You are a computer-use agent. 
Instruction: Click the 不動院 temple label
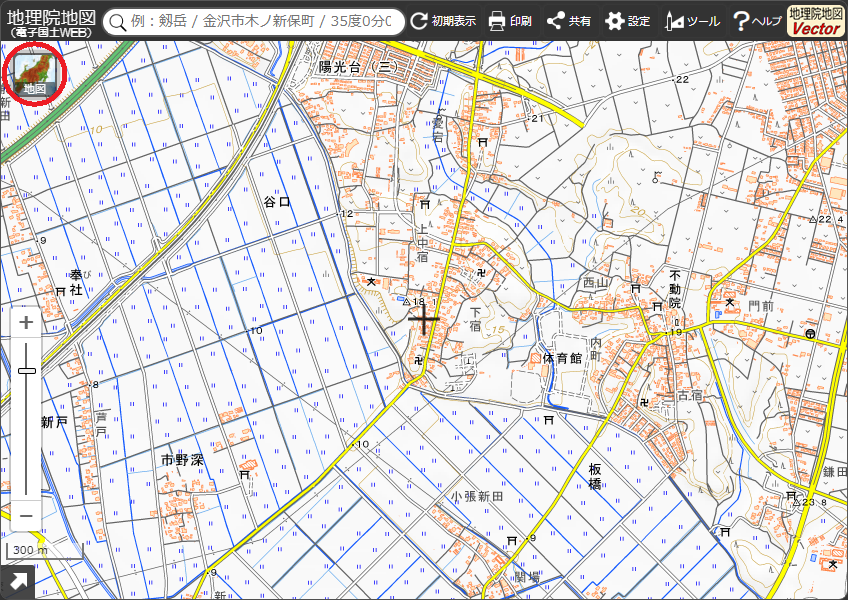(675, 289)
